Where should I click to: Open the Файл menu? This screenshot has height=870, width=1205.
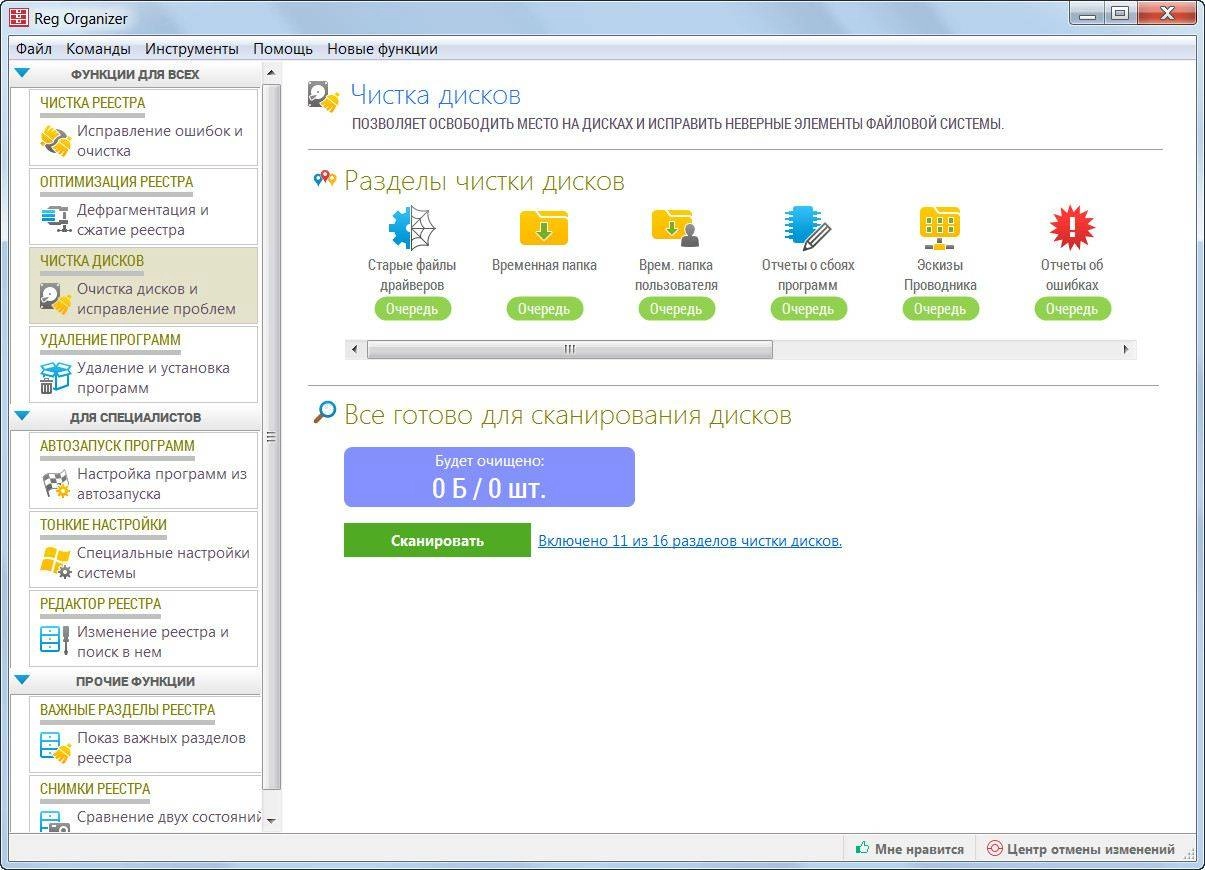[34, 48]
